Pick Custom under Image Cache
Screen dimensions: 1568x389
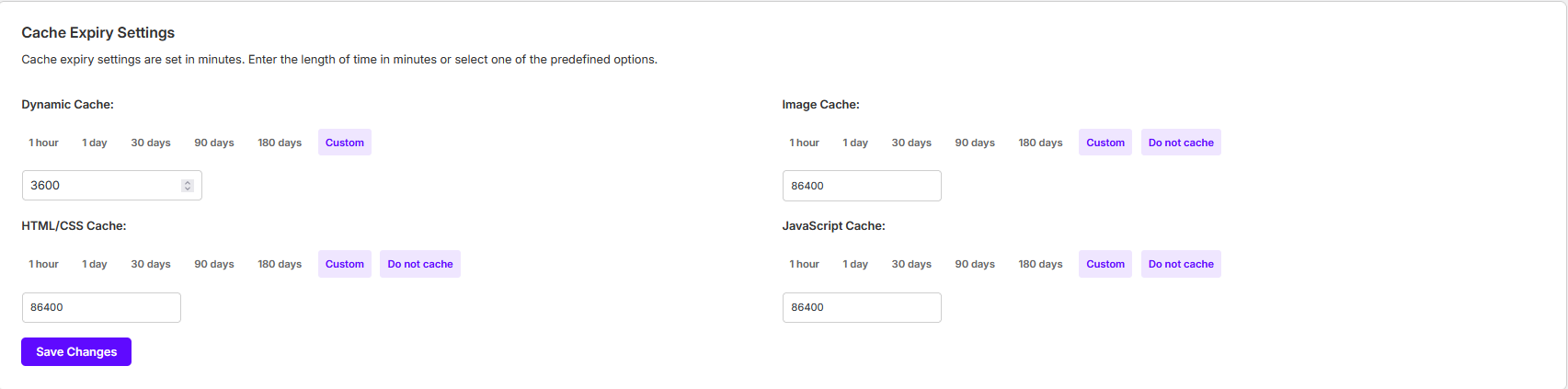1105,143
